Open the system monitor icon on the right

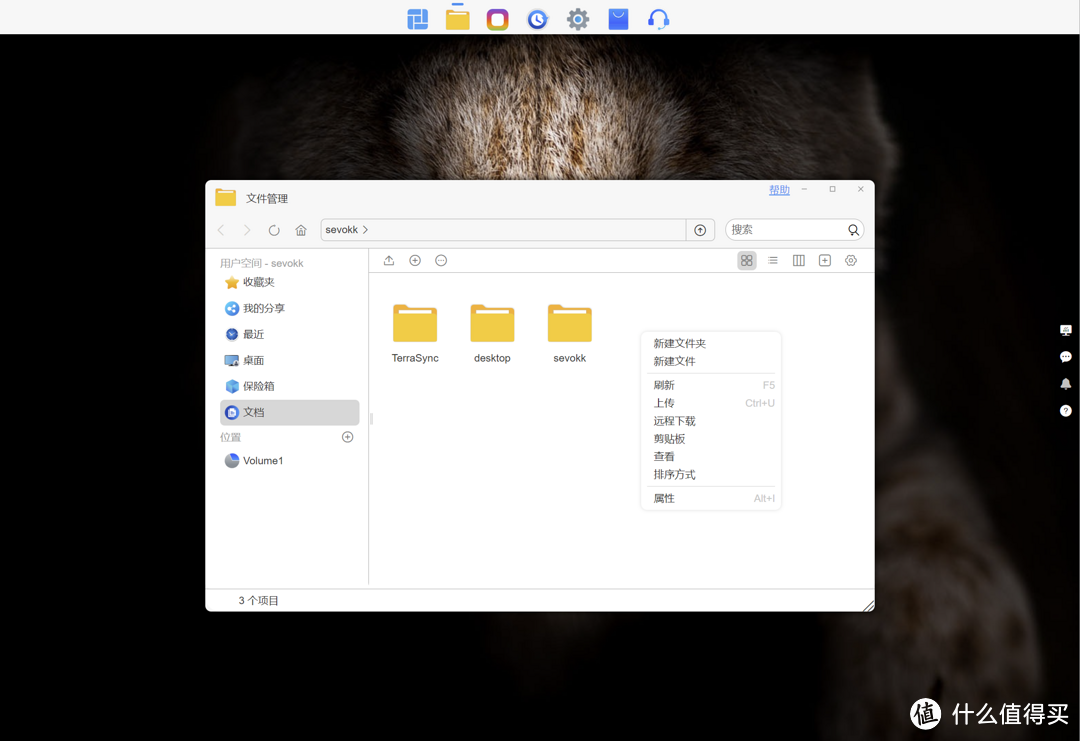click(x=1065, y=330)
